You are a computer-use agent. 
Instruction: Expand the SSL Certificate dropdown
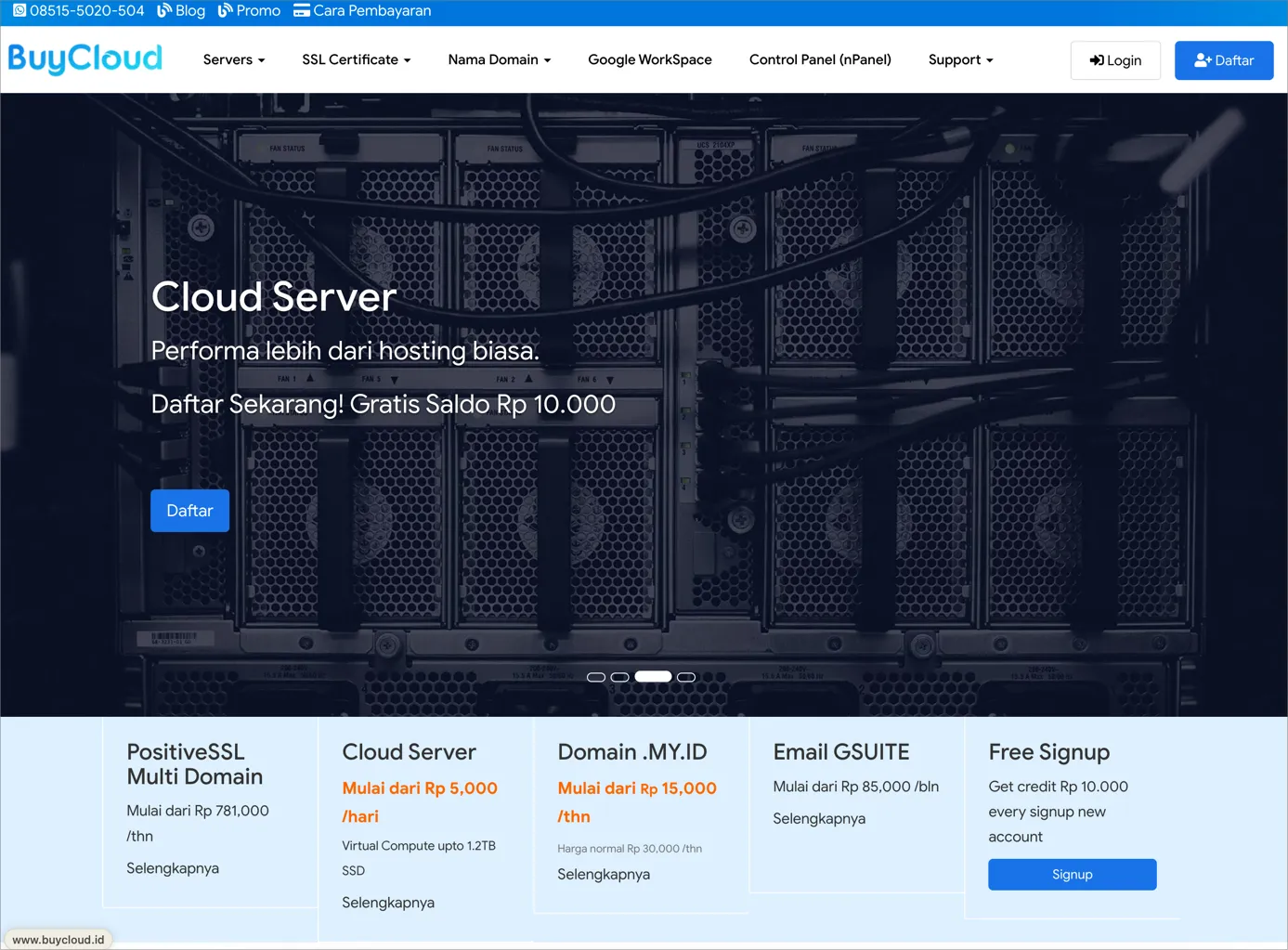[x=356, y=59]
